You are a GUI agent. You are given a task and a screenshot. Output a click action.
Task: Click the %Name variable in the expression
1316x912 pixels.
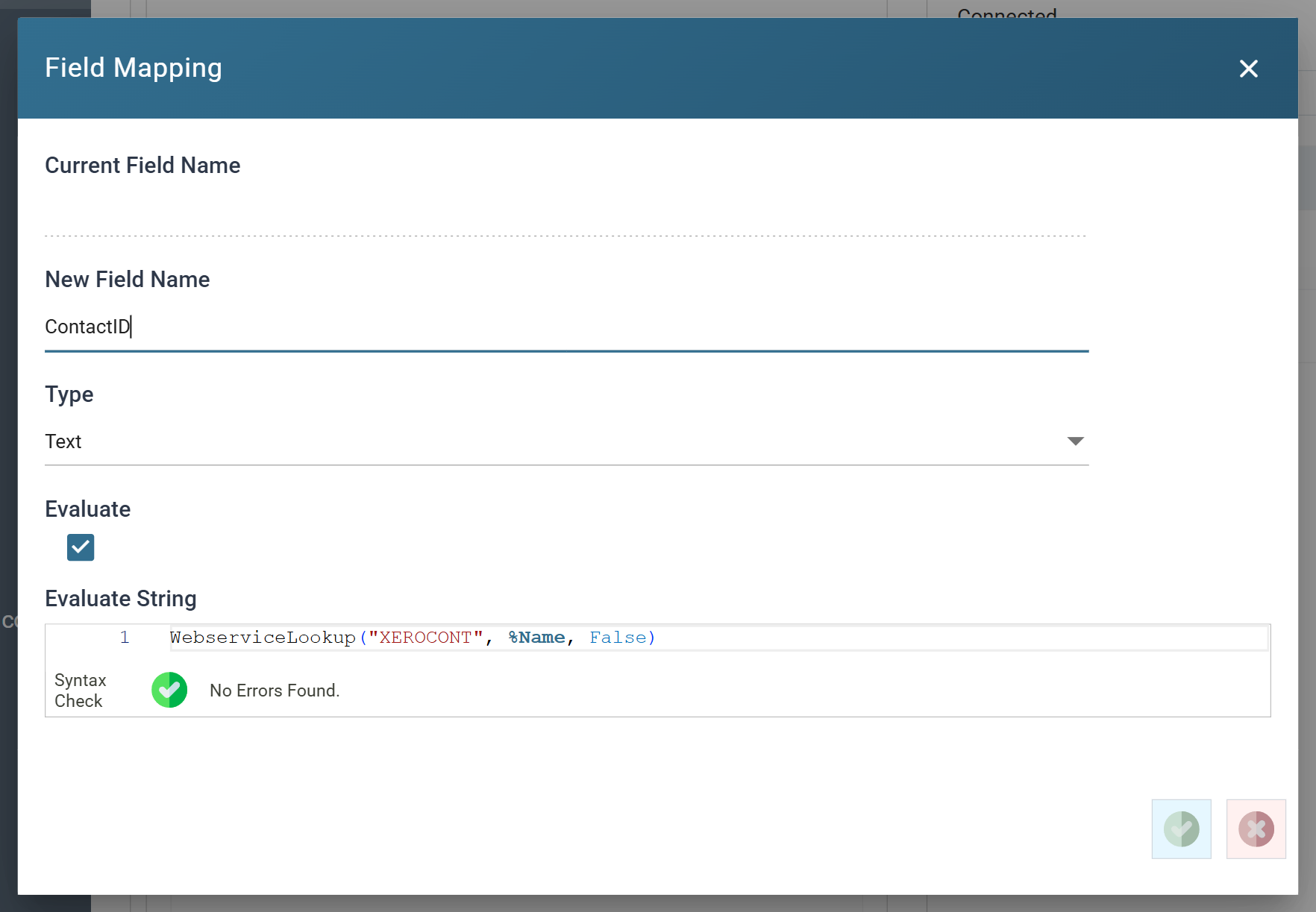click(x=537, y=638)
